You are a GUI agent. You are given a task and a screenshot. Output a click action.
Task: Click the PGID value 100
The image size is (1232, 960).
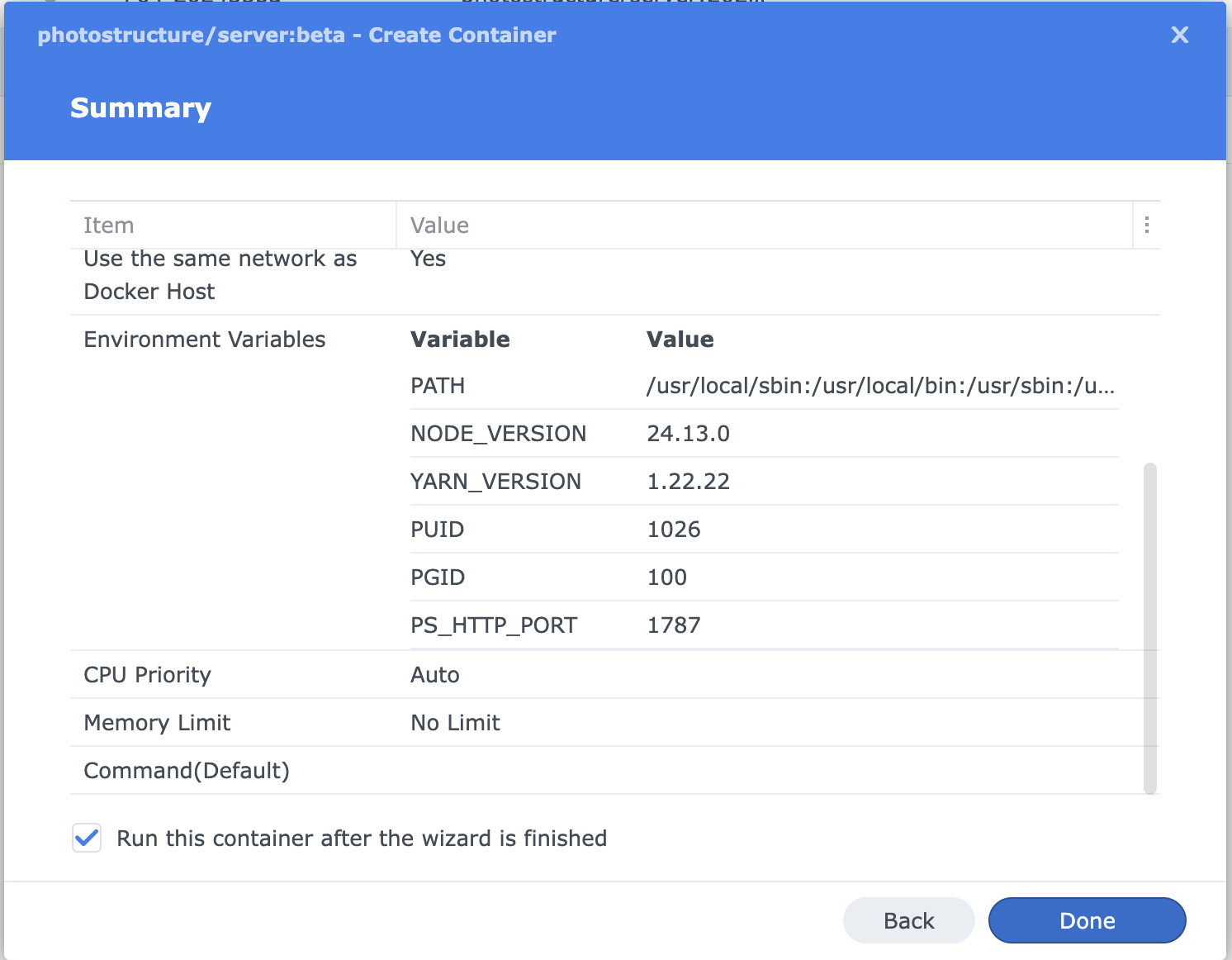click(x=666, y=577)
